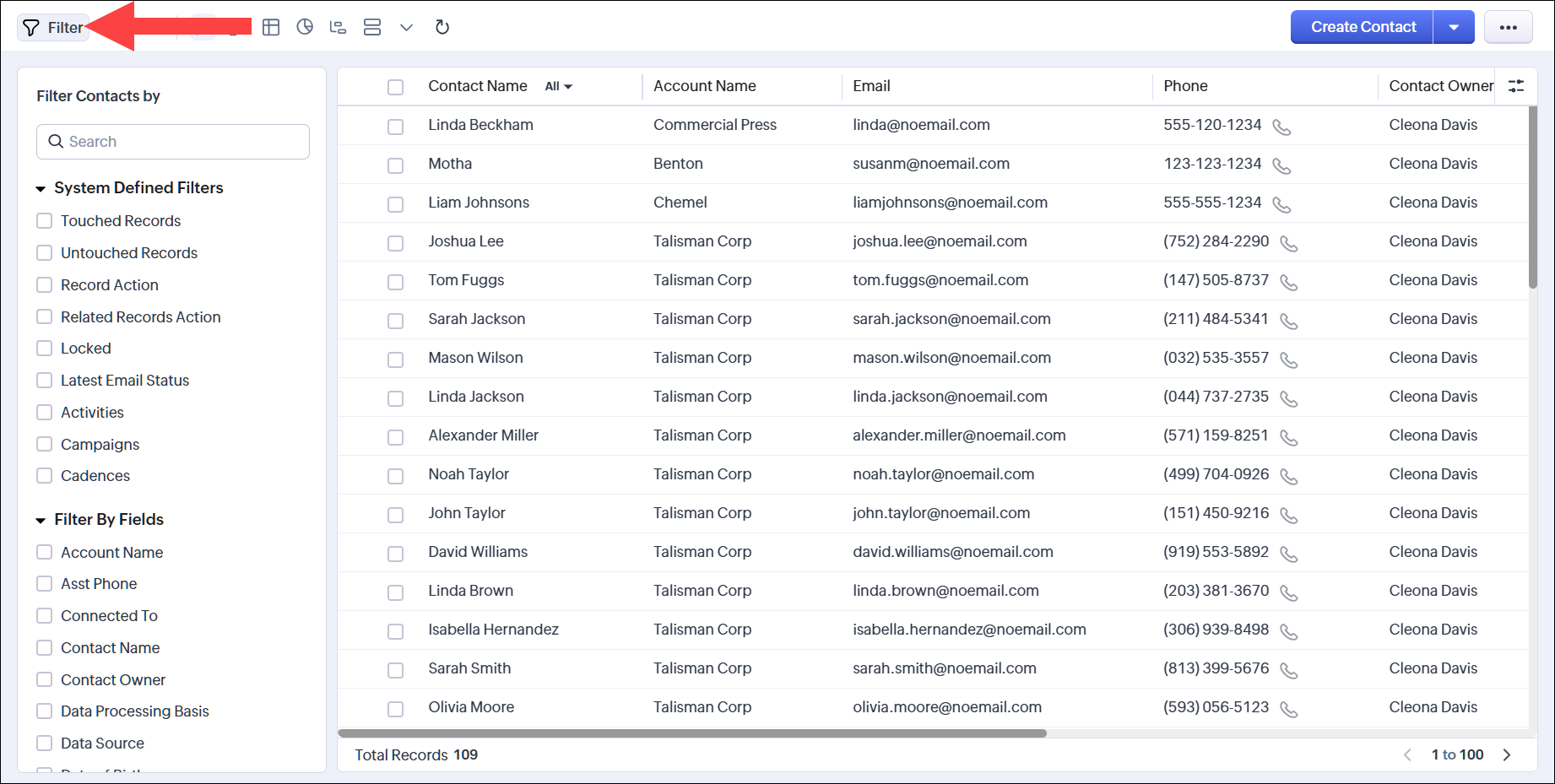Screen dimensions: 1555x784
Task: Click the filter Search input field
Action: coord(173,142)
